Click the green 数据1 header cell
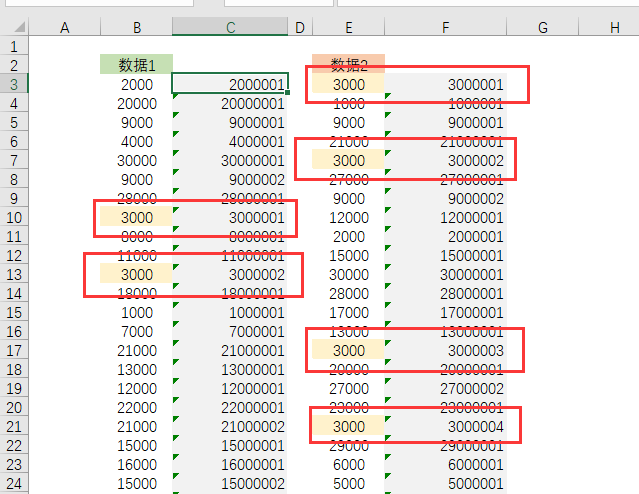 [x=137, y=65]
